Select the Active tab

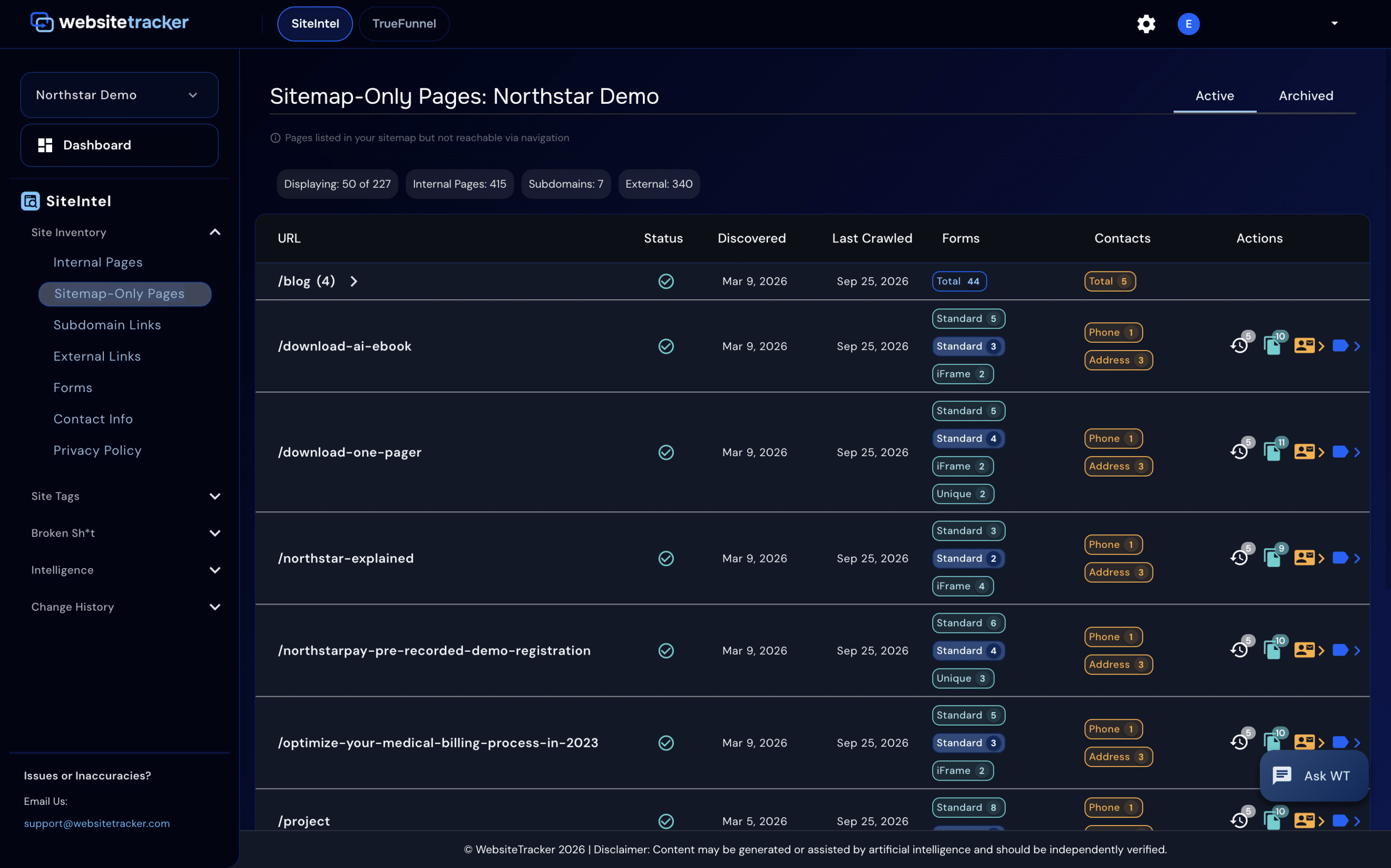pos(1215,96)
